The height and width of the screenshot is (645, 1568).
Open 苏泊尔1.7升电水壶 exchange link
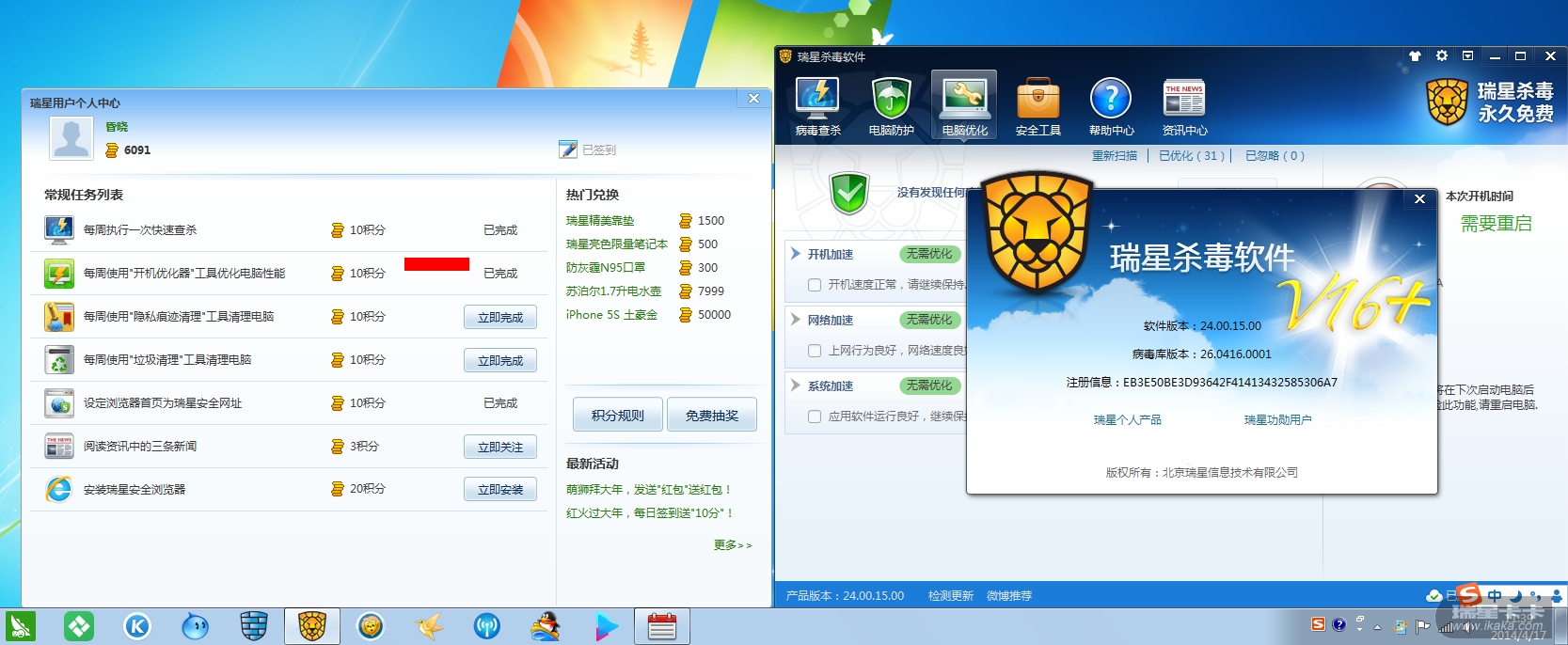point(613,291)
